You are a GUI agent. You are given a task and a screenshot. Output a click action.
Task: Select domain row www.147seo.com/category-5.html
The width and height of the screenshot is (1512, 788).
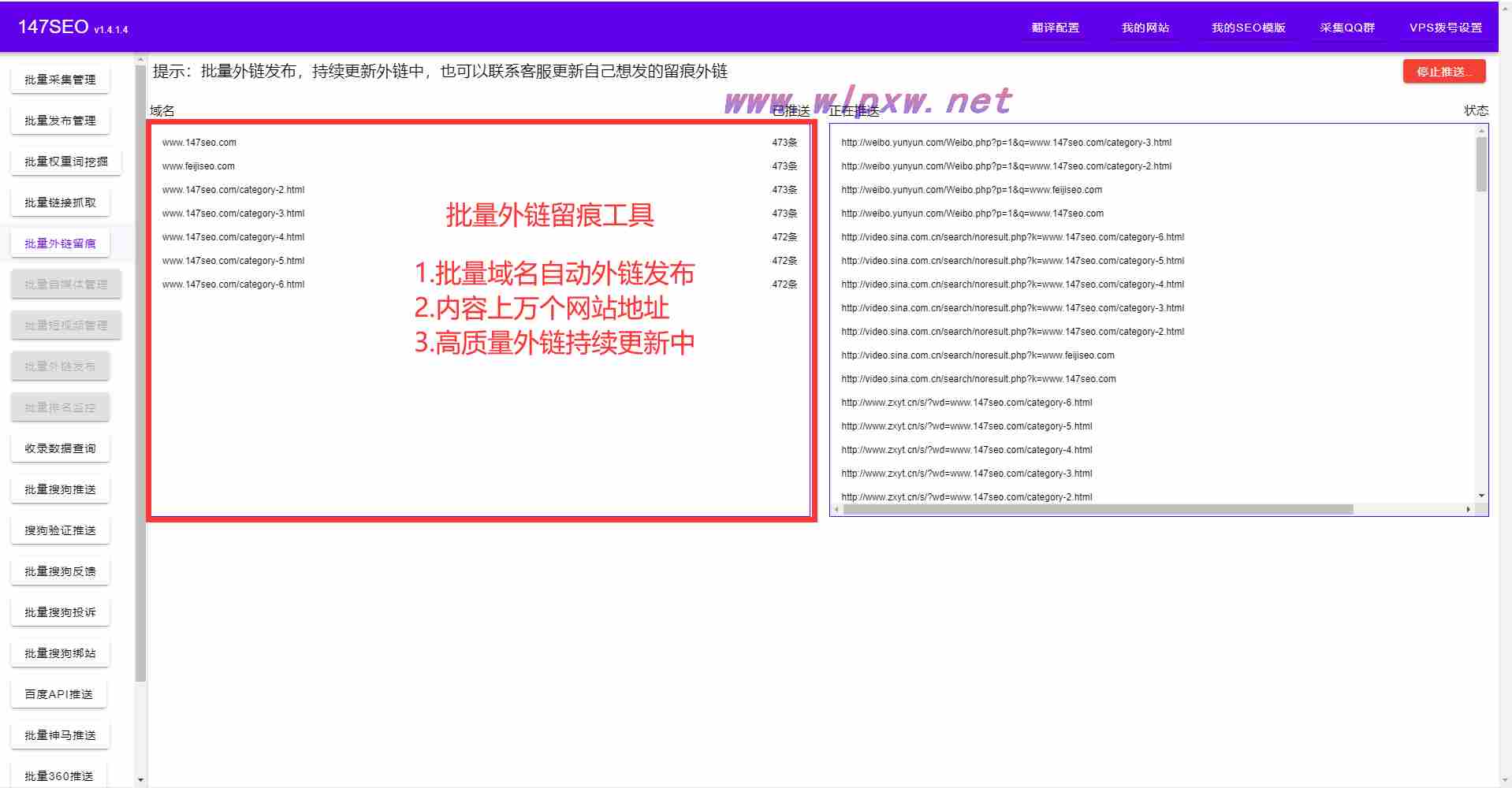pos(480,261)
